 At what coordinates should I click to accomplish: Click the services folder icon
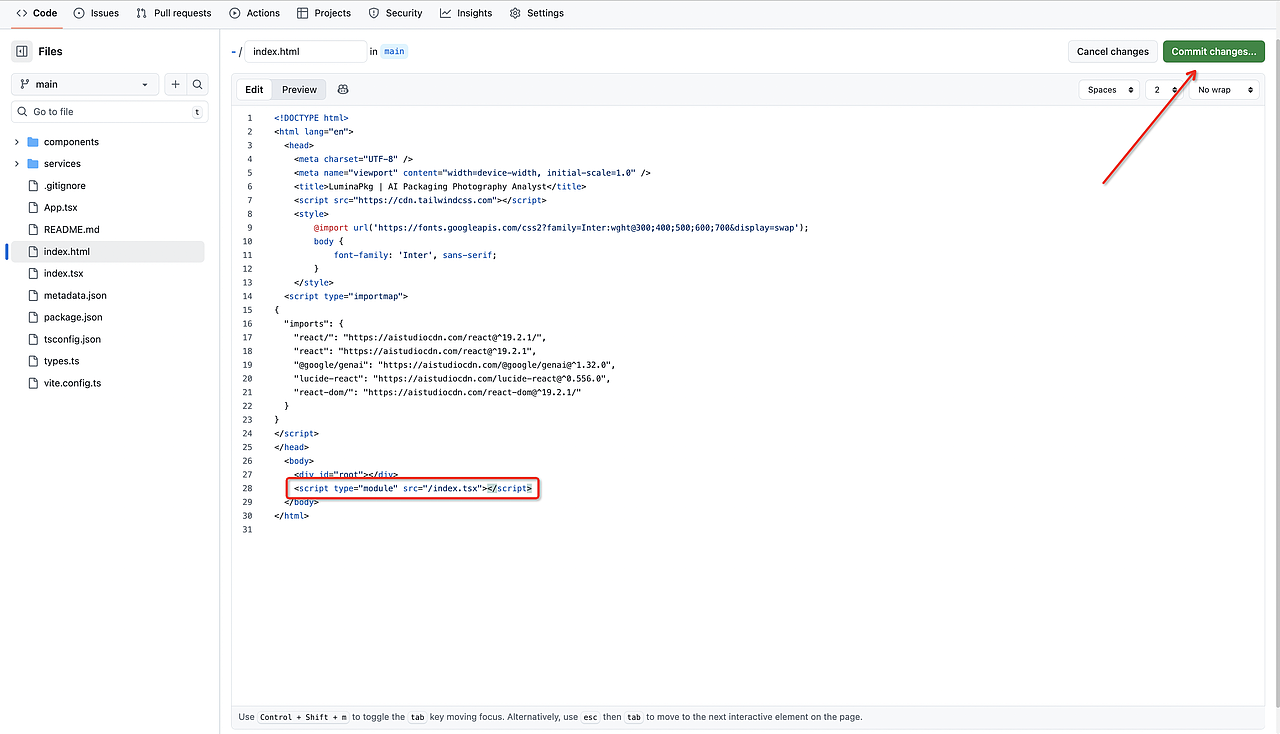click(x=33, y=164)
